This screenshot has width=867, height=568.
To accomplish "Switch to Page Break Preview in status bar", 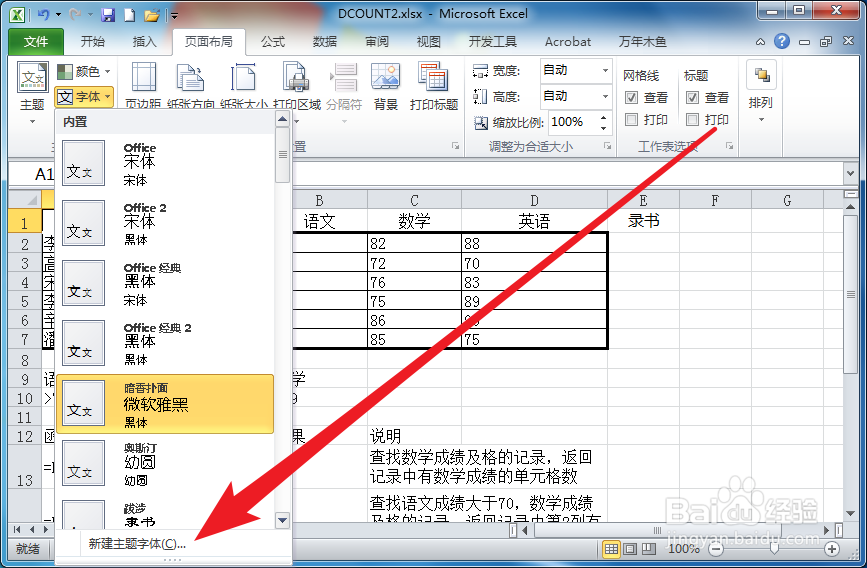I will (x=649, y=549).
